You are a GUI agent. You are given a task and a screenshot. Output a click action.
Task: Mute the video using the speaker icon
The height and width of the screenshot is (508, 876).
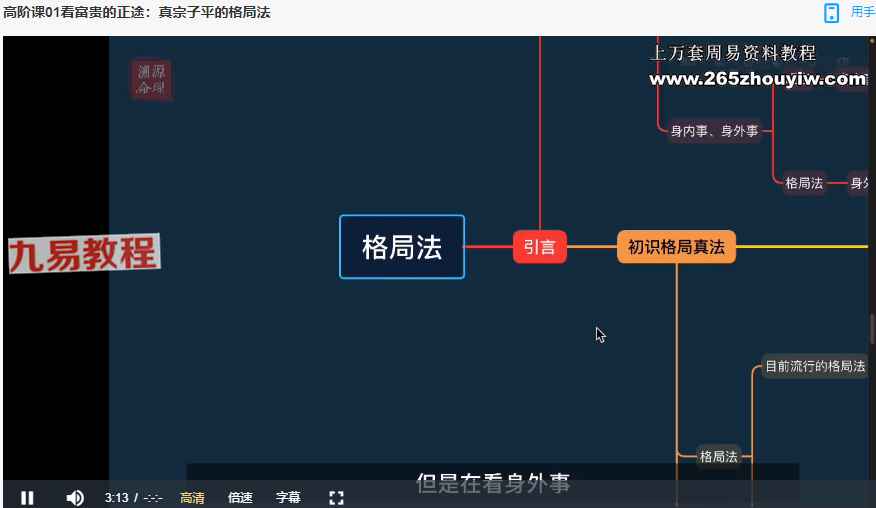[75, 497]
